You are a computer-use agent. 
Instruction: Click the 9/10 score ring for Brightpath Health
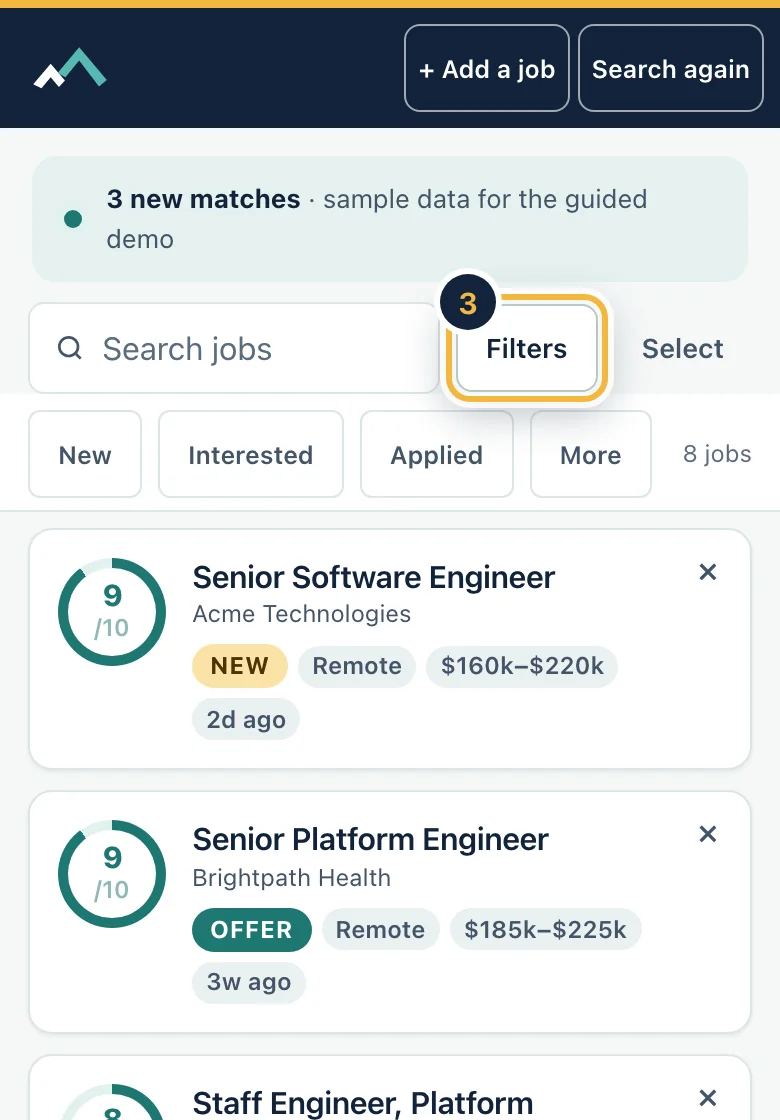pos(112,874)
